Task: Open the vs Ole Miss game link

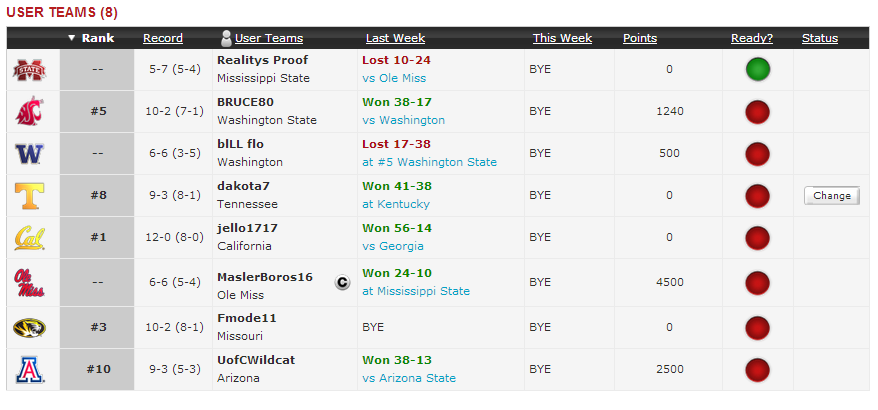Action: pos(394,78)
